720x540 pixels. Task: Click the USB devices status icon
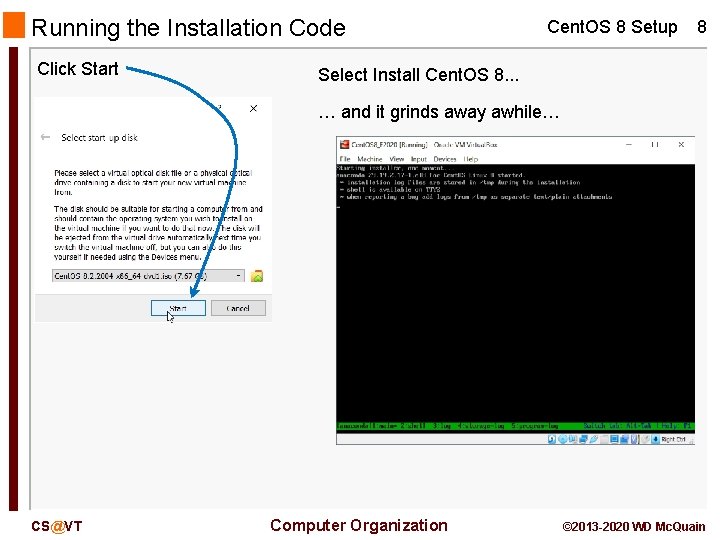(594, 439)
